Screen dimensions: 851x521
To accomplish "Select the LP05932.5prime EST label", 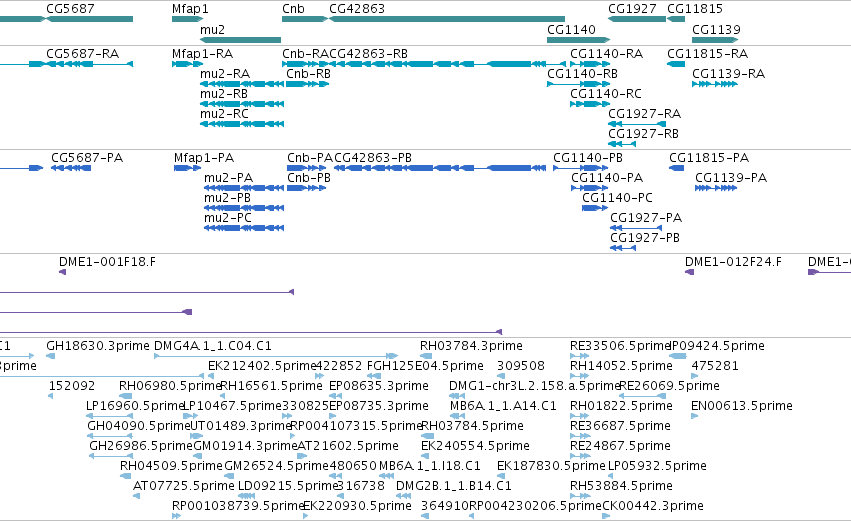I will (x=657, y=467).
